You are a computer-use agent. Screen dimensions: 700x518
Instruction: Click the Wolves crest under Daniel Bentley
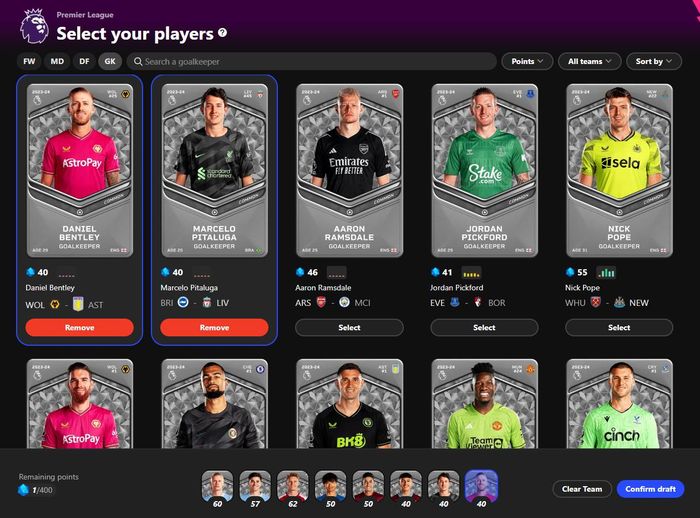pos(55,305)
